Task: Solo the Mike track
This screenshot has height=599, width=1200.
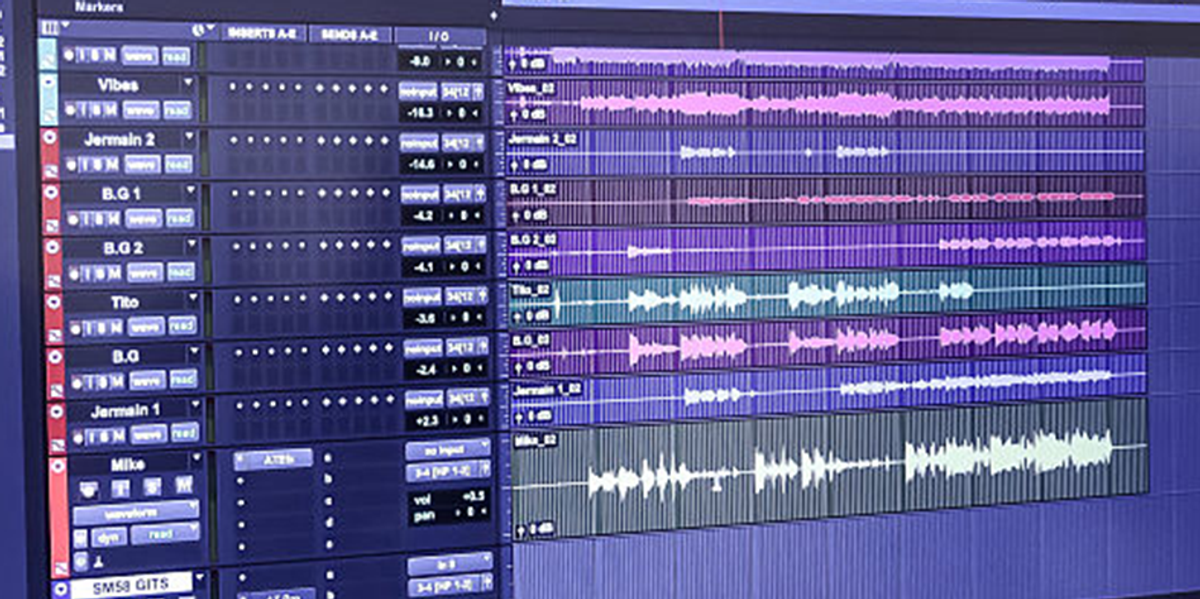Action: pyautogui.click(x=153, y=488)
